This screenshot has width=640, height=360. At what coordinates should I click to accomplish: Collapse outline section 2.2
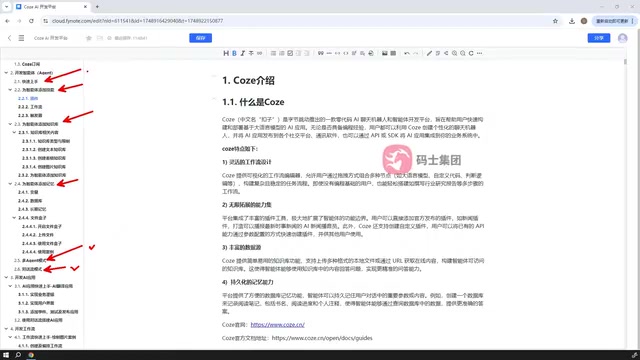(10, 90)
